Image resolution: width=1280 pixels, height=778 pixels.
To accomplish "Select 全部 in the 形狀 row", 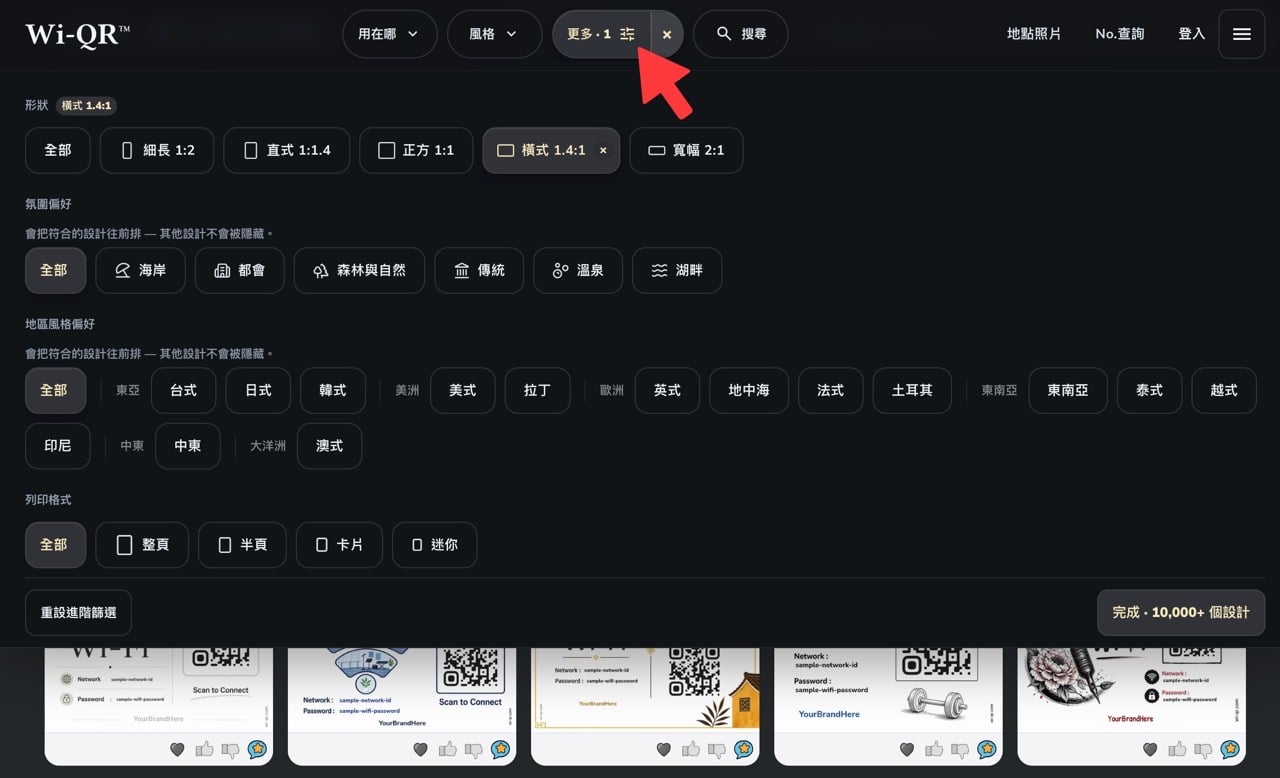I will (x=58, y=150).
